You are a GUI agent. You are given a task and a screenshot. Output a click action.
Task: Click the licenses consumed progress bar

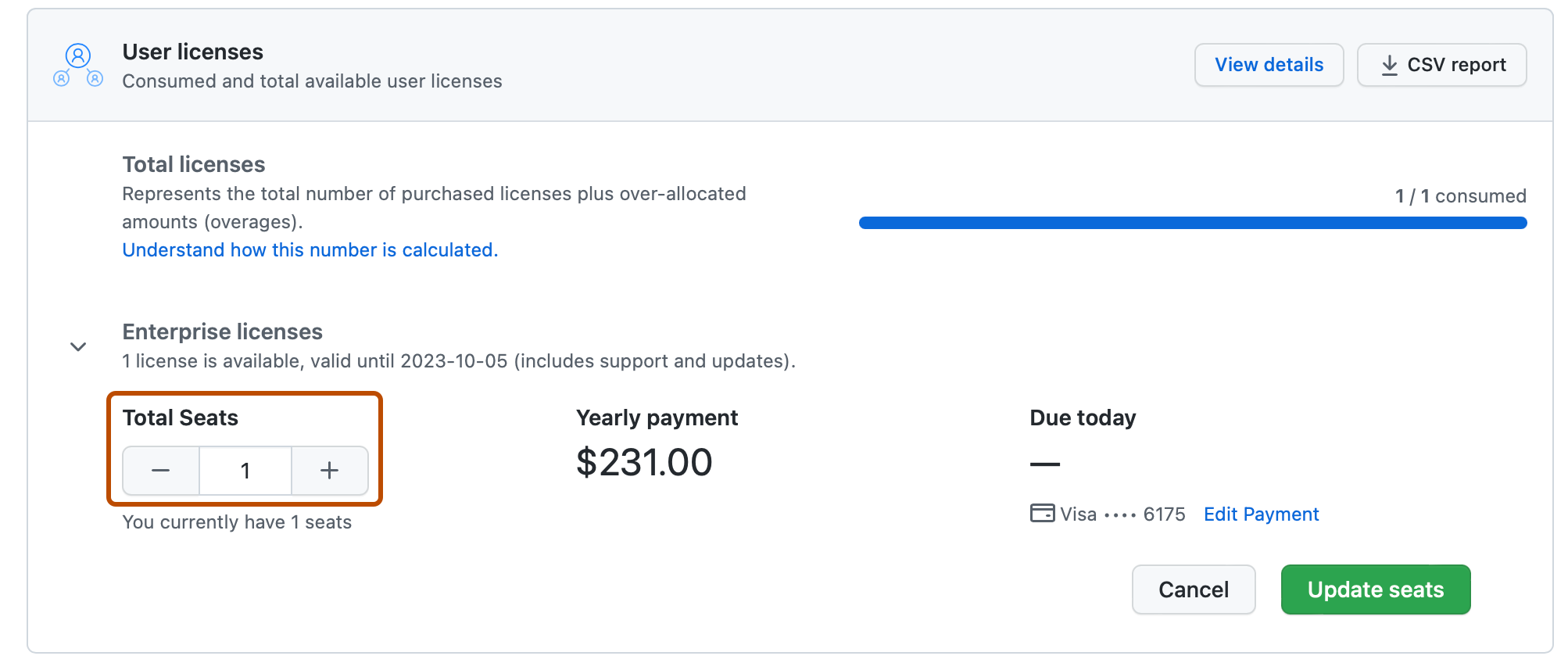click(x=1193, y=223)
